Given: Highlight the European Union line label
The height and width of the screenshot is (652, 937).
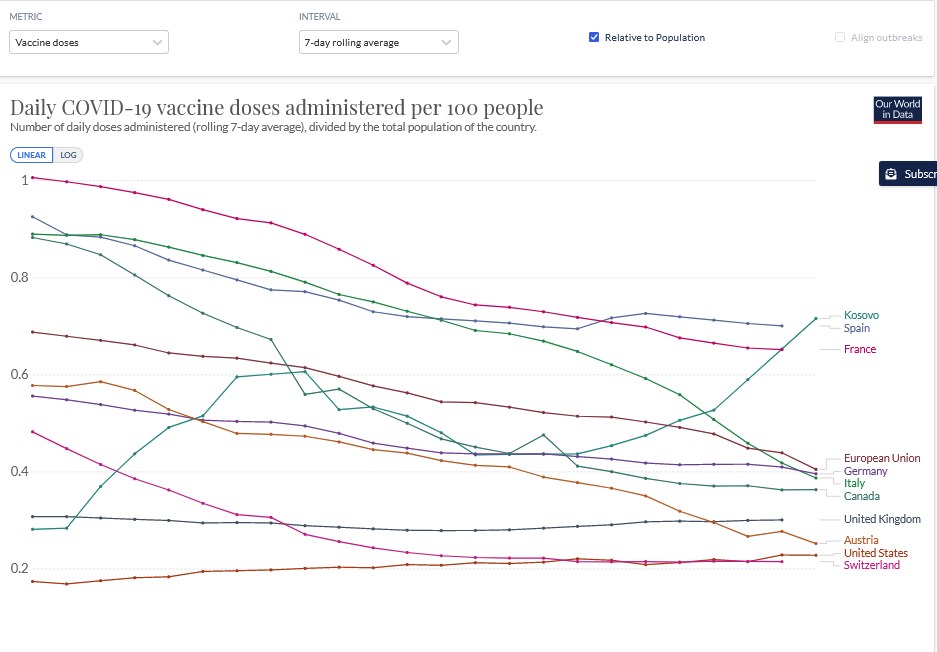Looking at the screenshot, I should (x=881, y=458).
